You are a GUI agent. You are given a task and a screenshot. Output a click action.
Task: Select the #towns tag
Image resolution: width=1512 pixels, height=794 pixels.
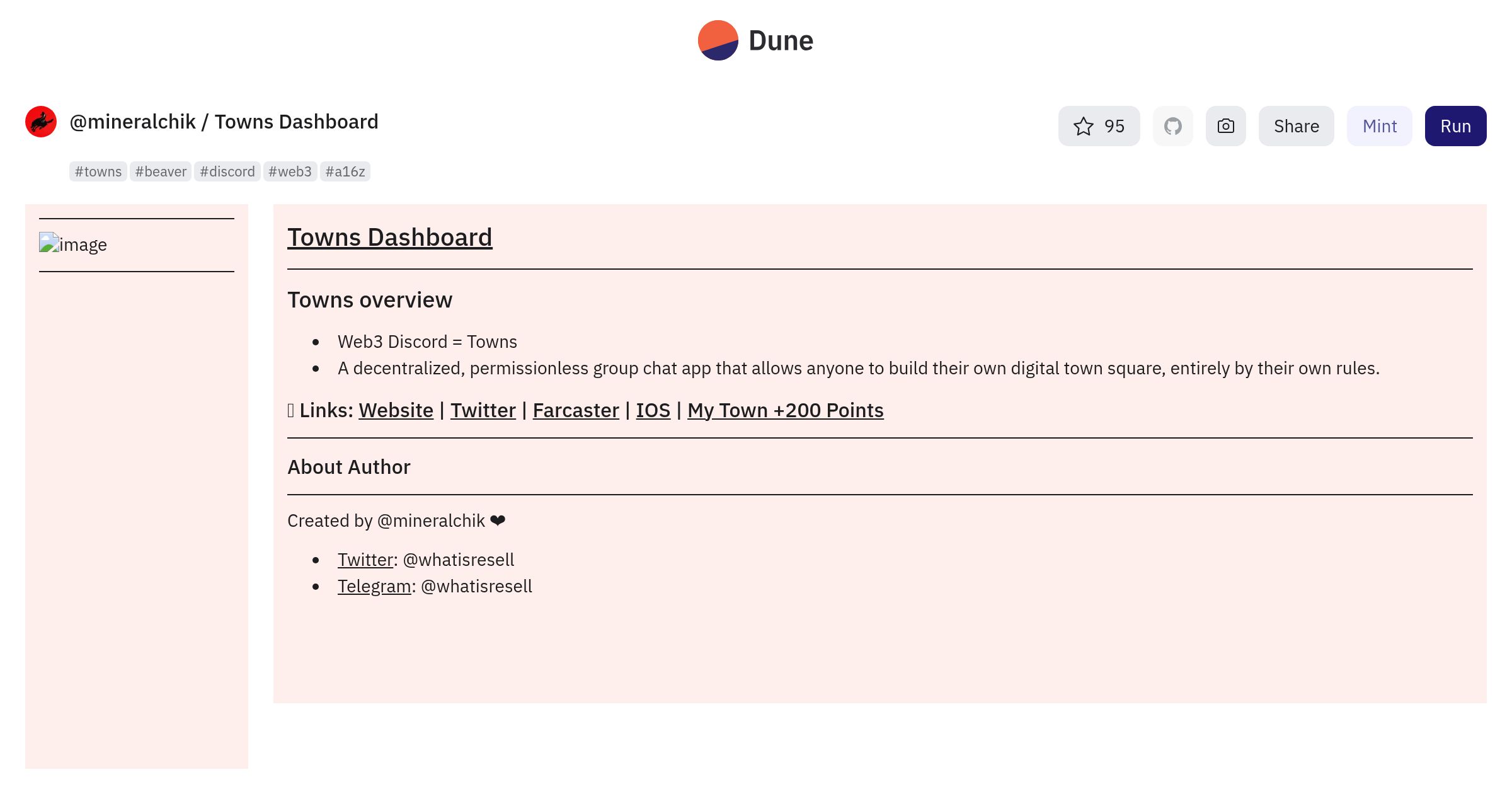pyautogui.click(x=98, y=171)
